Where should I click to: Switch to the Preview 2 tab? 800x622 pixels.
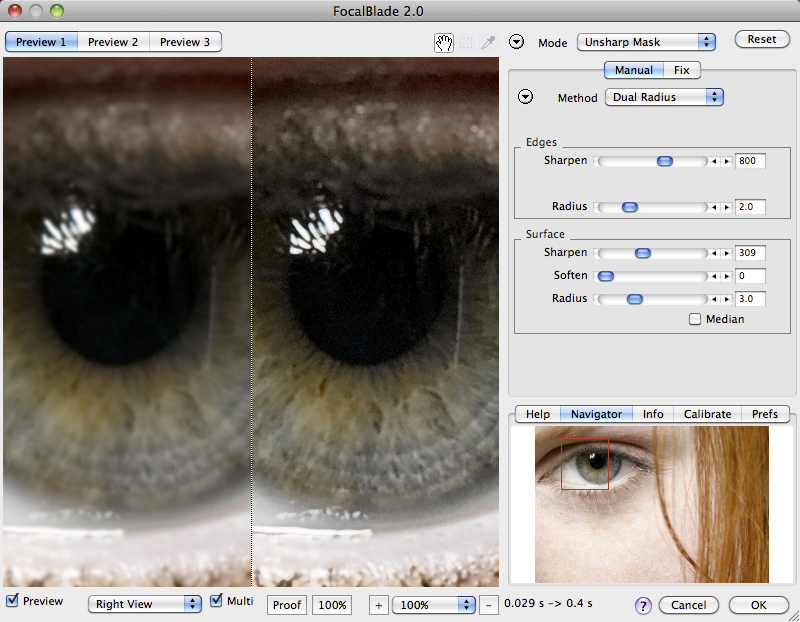[113, 42]
